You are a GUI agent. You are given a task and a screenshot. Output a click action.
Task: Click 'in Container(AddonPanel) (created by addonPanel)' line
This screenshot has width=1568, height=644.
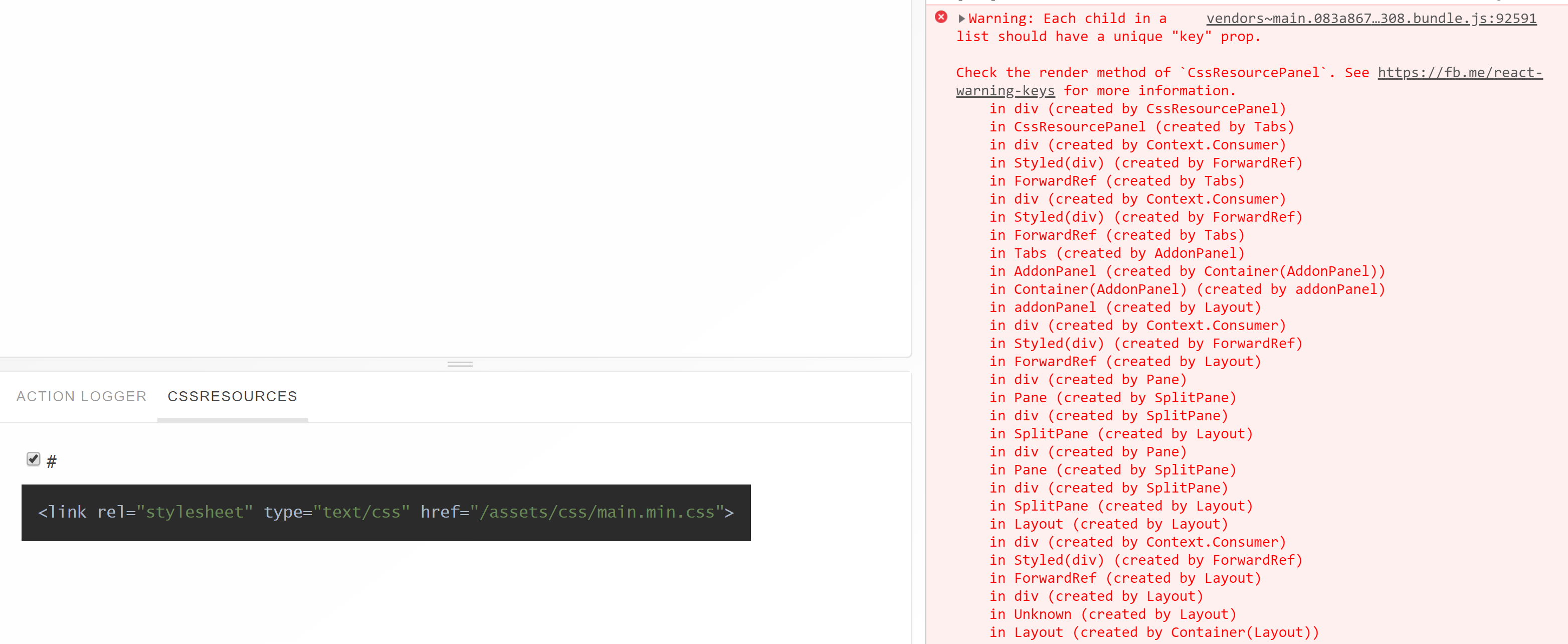(x=1187, y=289)
